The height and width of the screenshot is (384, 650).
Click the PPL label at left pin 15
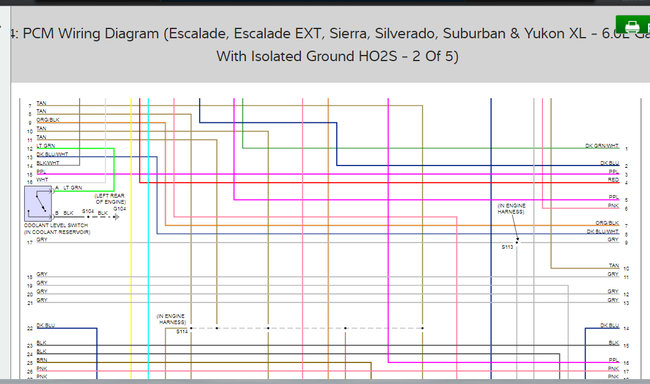41,171
